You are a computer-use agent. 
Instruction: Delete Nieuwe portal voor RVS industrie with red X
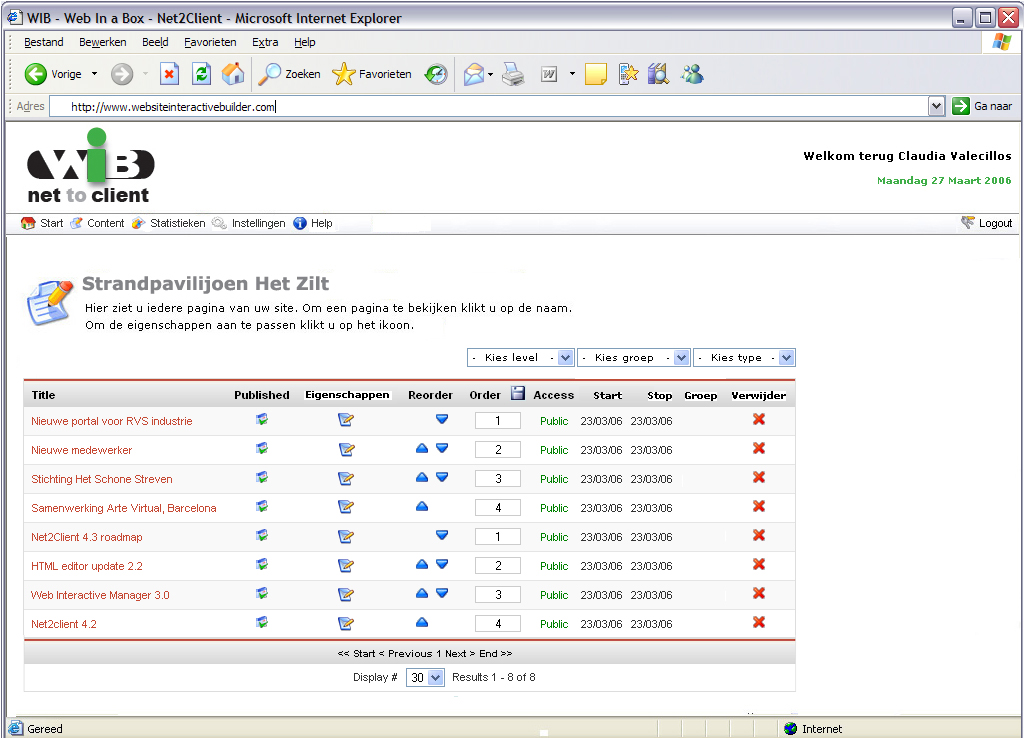point(759,419)
